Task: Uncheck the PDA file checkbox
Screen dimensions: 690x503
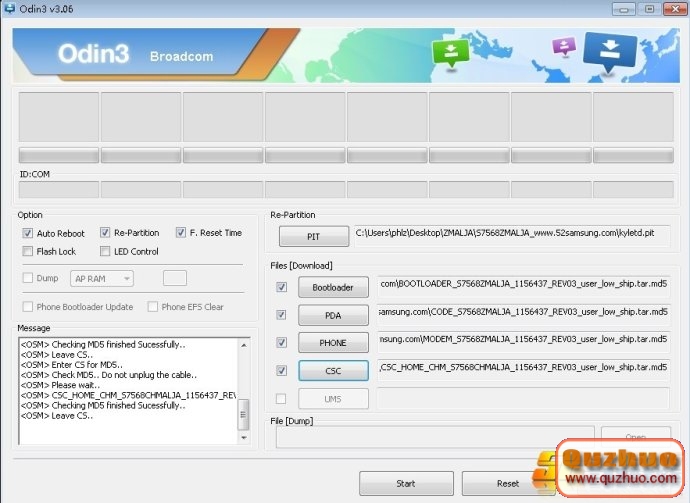Action: [281, 315]
